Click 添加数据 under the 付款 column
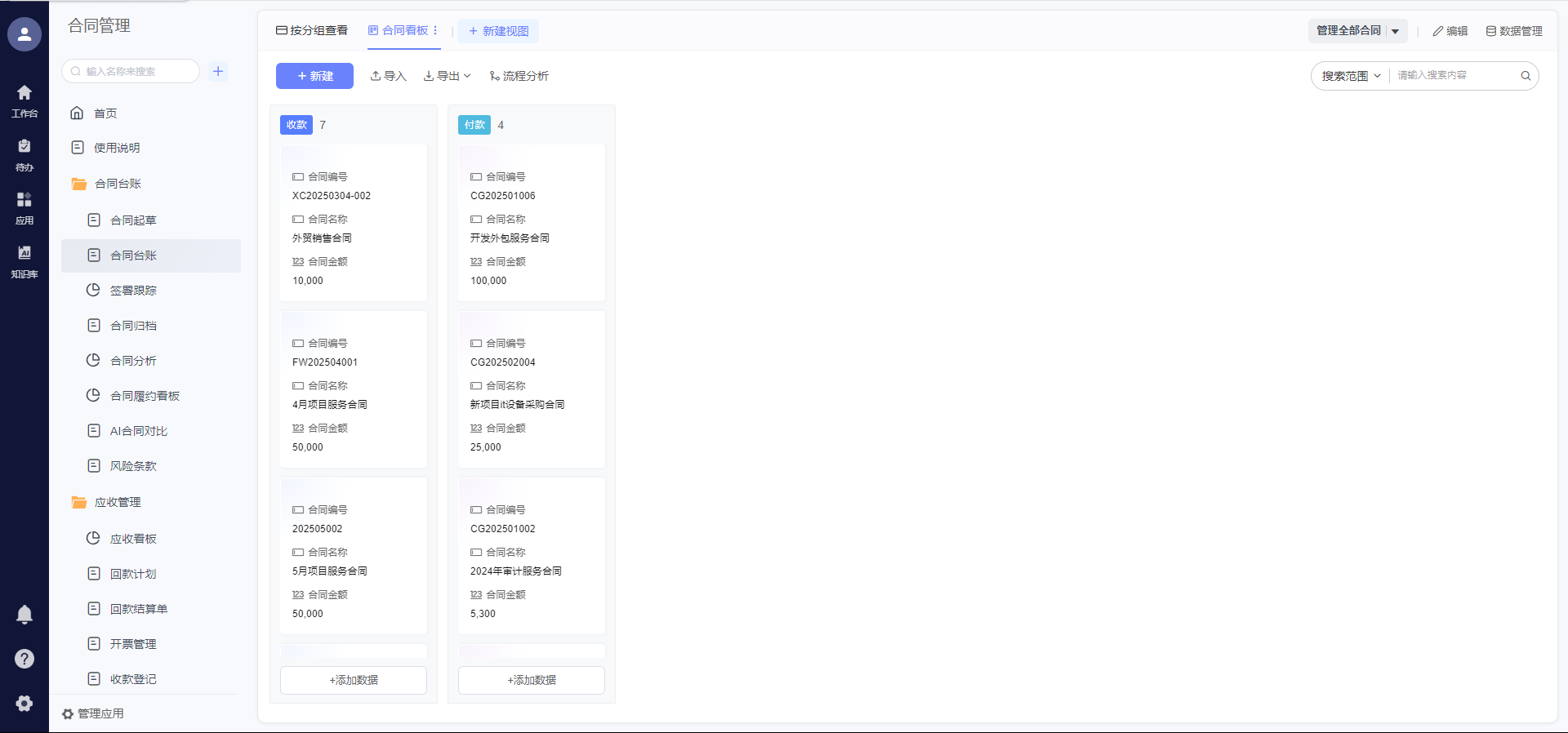 click(532, 680)
